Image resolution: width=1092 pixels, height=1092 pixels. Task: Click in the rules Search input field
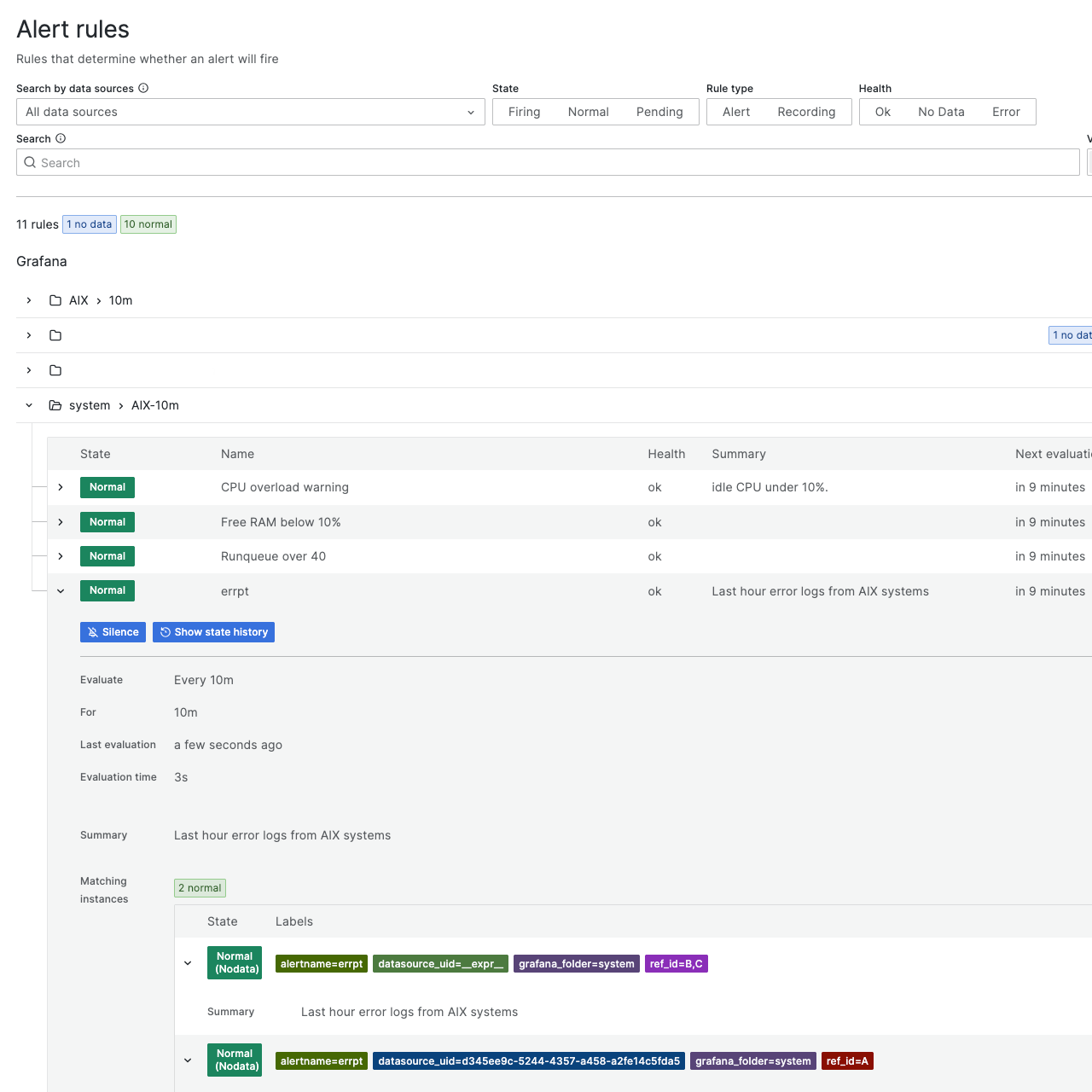coord(555,162)
